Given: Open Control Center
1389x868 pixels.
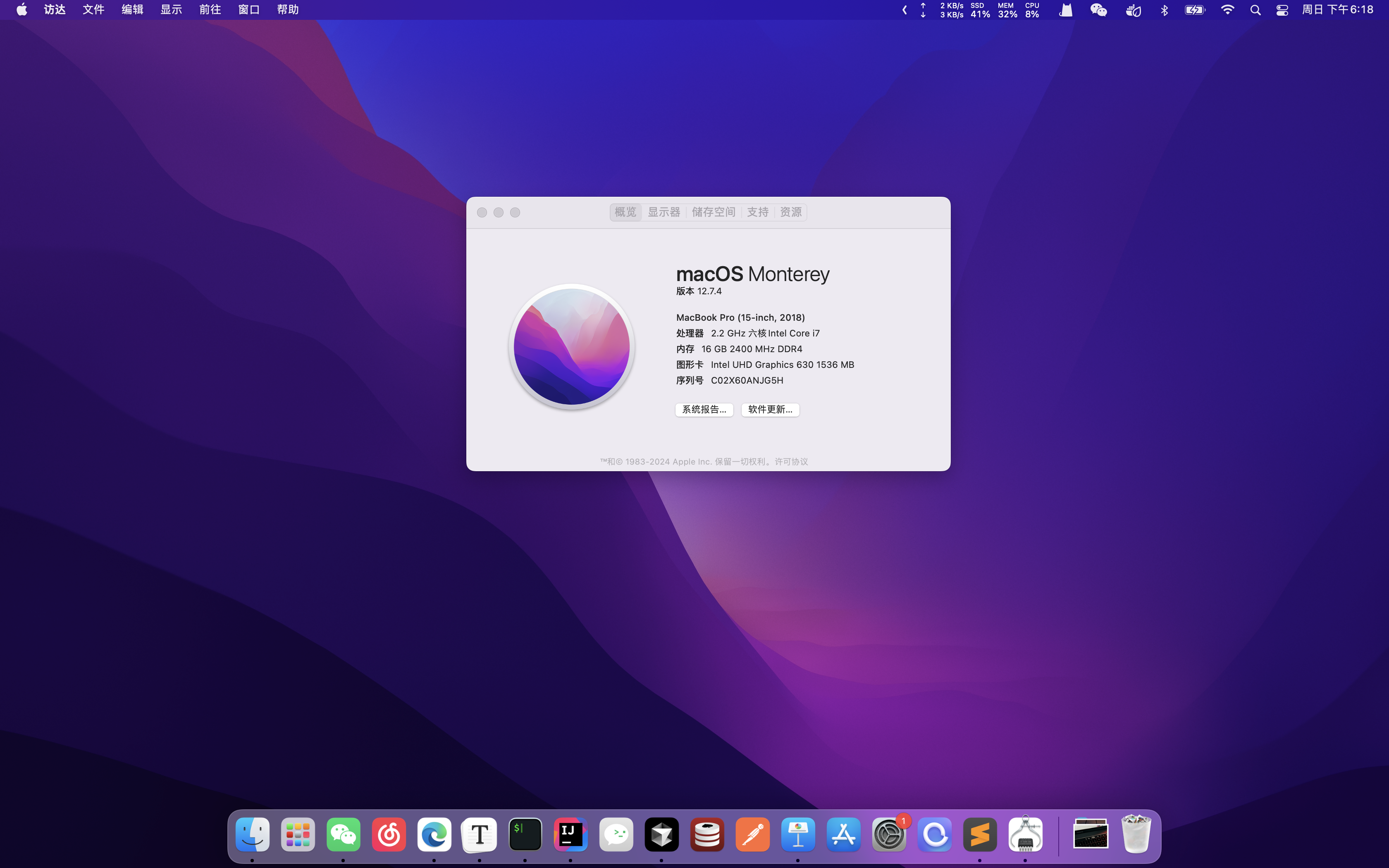Looking at the screenshot, I should click(x=1282, y=10).
